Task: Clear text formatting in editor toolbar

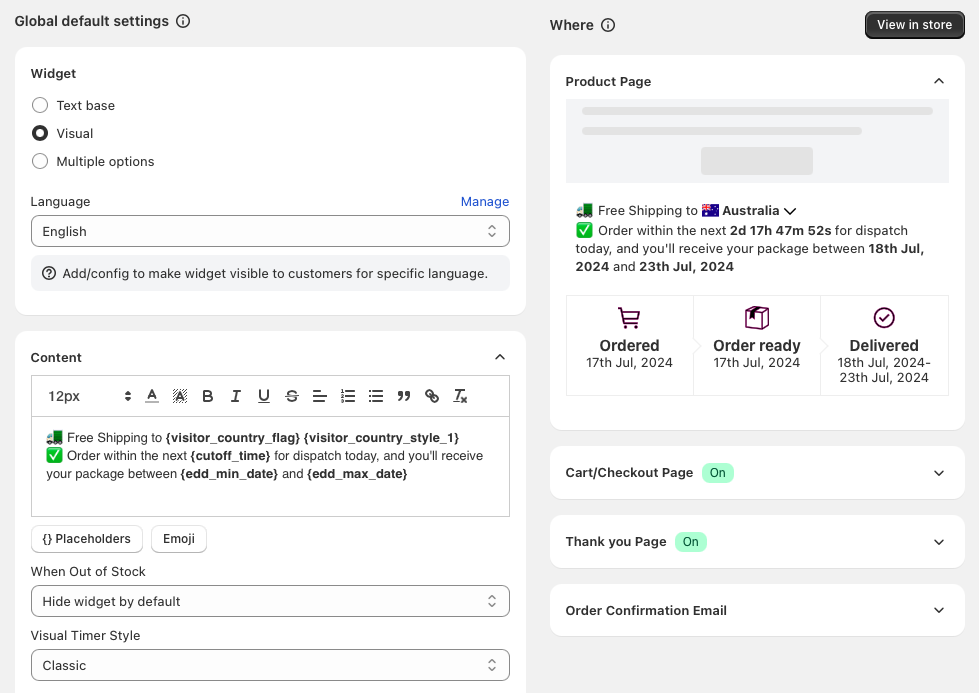Action: coord(460,396)
